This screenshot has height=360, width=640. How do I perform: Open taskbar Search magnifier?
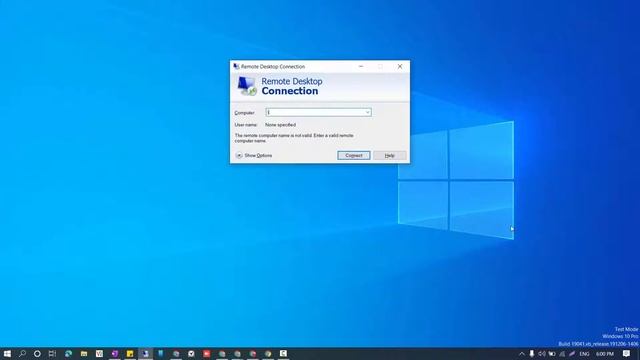click(22, 353)
